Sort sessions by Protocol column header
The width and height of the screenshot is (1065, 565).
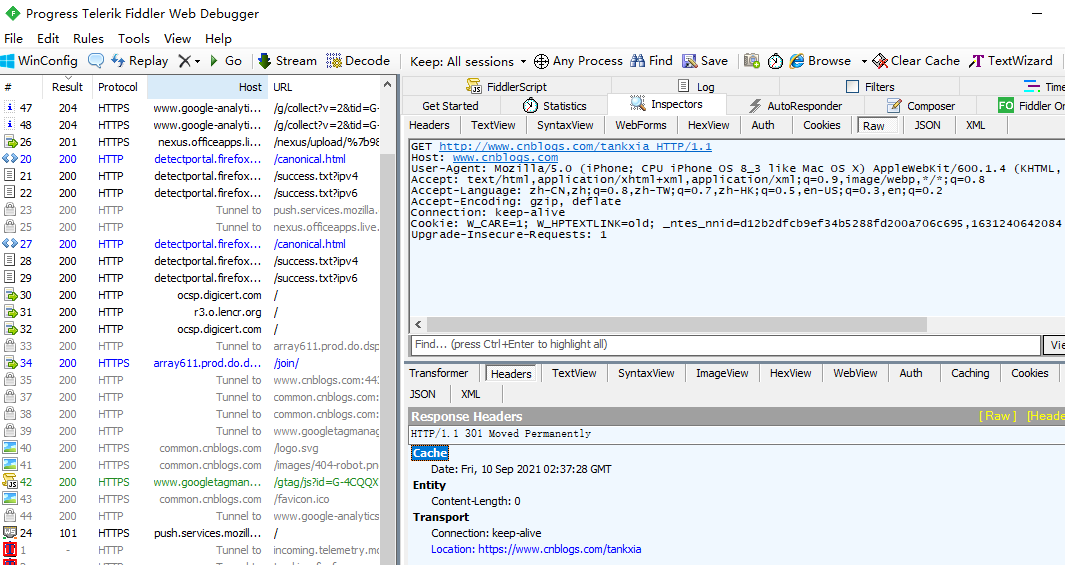click(118, 87)
